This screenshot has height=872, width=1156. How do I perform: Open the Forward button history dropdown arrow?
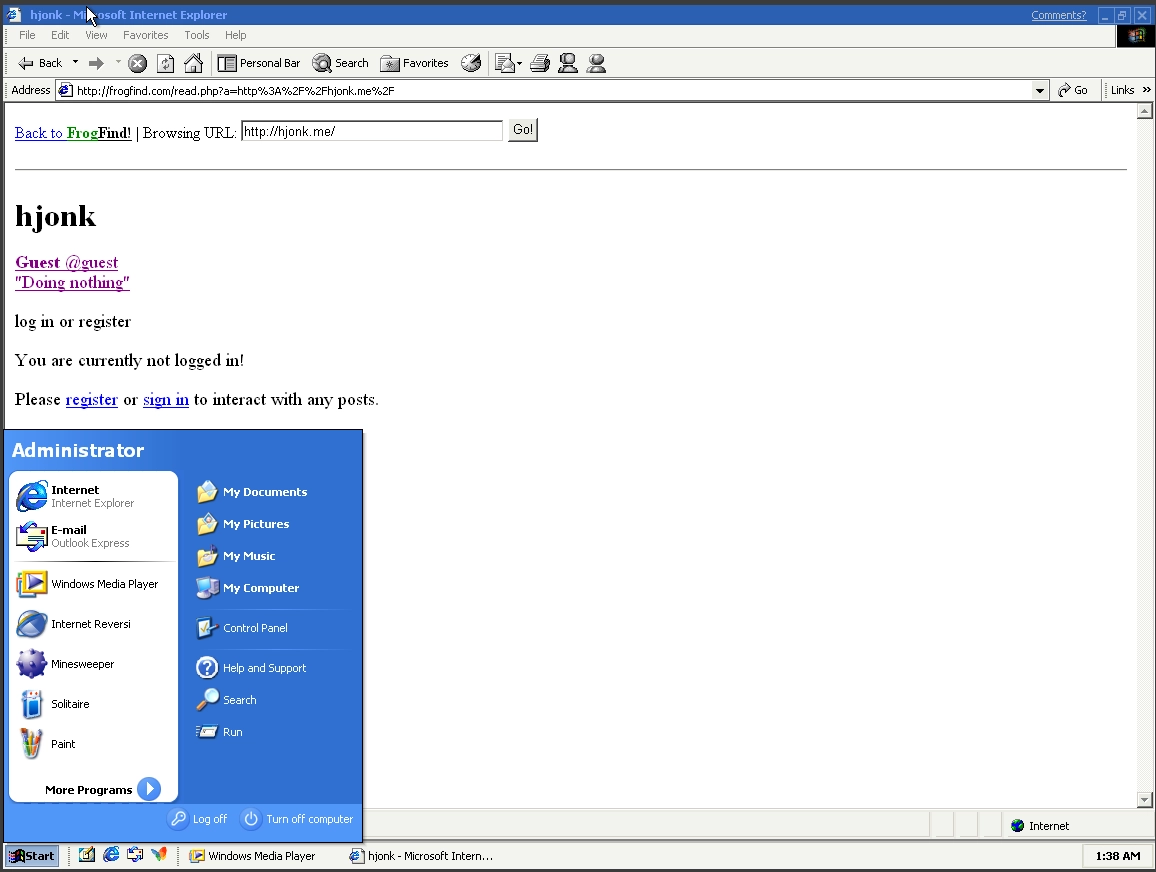tap(118, 63)
